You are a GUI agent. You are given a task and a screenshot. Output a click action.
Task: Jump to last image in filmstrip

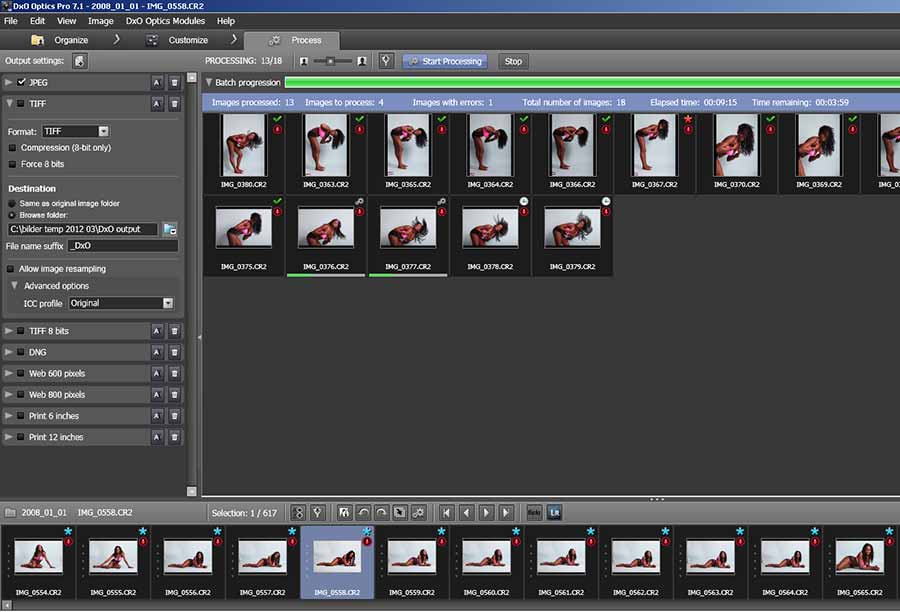[506, 512]
